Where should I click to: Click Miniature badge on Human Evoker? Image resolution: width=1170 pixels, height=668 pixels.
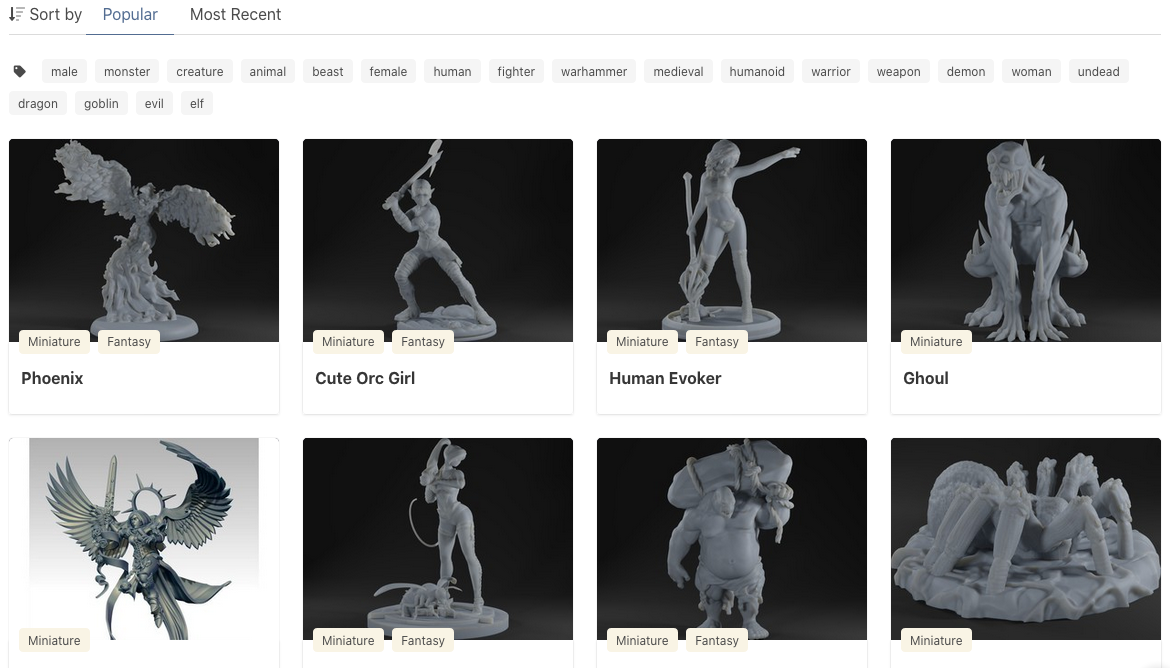coord(642,342)
